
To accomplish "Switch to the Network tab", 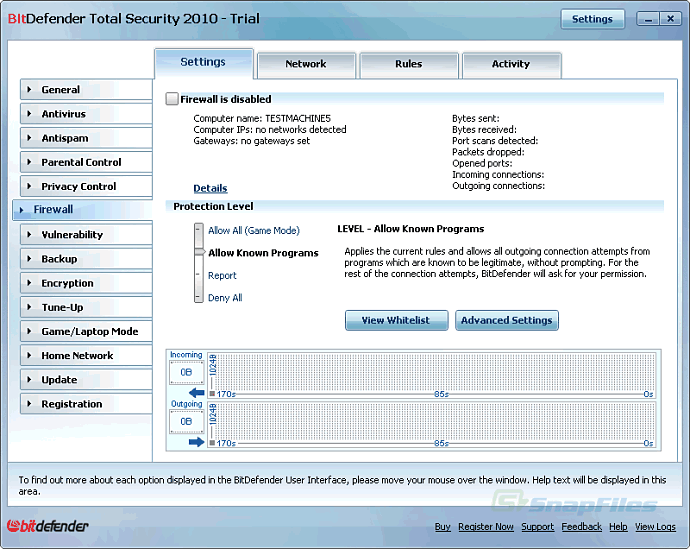I will (x=305, y=64).
